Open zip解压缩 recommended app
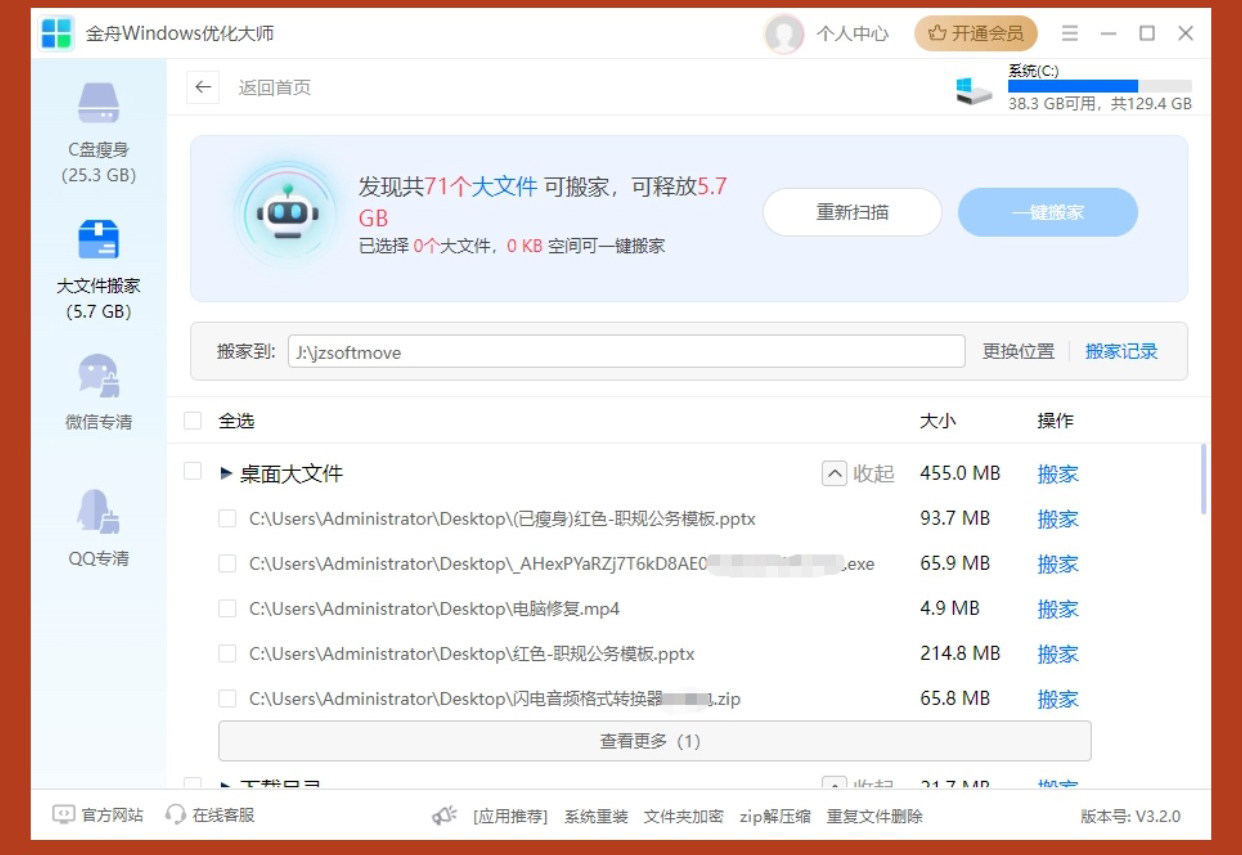The image size is (1242, 855). point(775,816)
